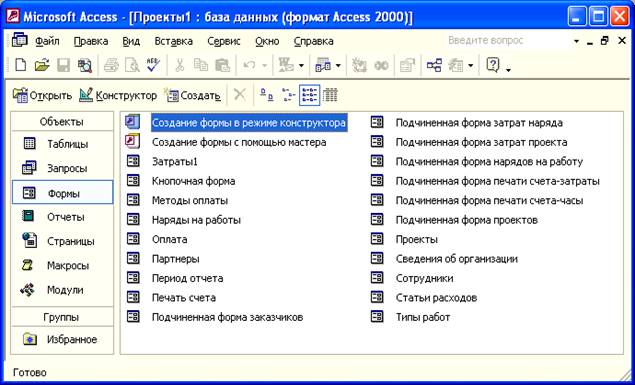Open the Правка menu

[91, 41]
